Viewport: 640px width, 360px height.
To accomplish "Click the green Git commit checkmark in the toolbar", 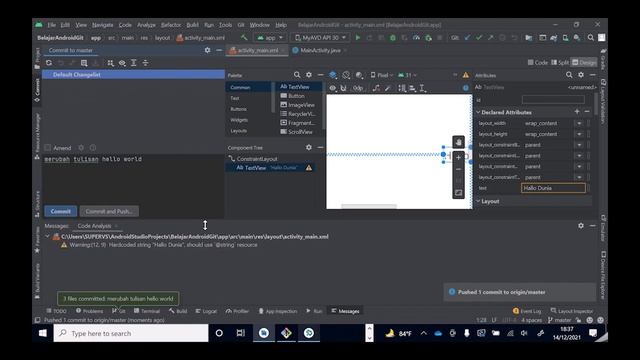I will 479,38.
